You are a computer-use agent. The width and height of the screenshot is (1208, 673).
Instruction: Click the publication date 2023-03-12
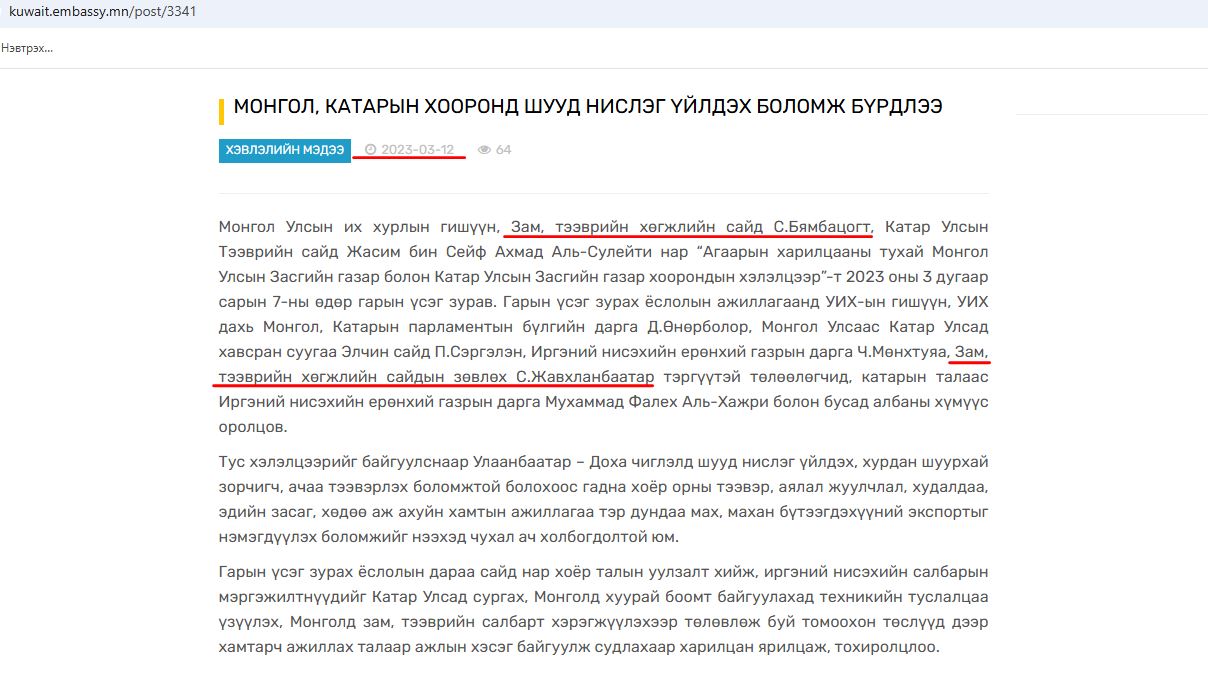click(x=417, y=150)
